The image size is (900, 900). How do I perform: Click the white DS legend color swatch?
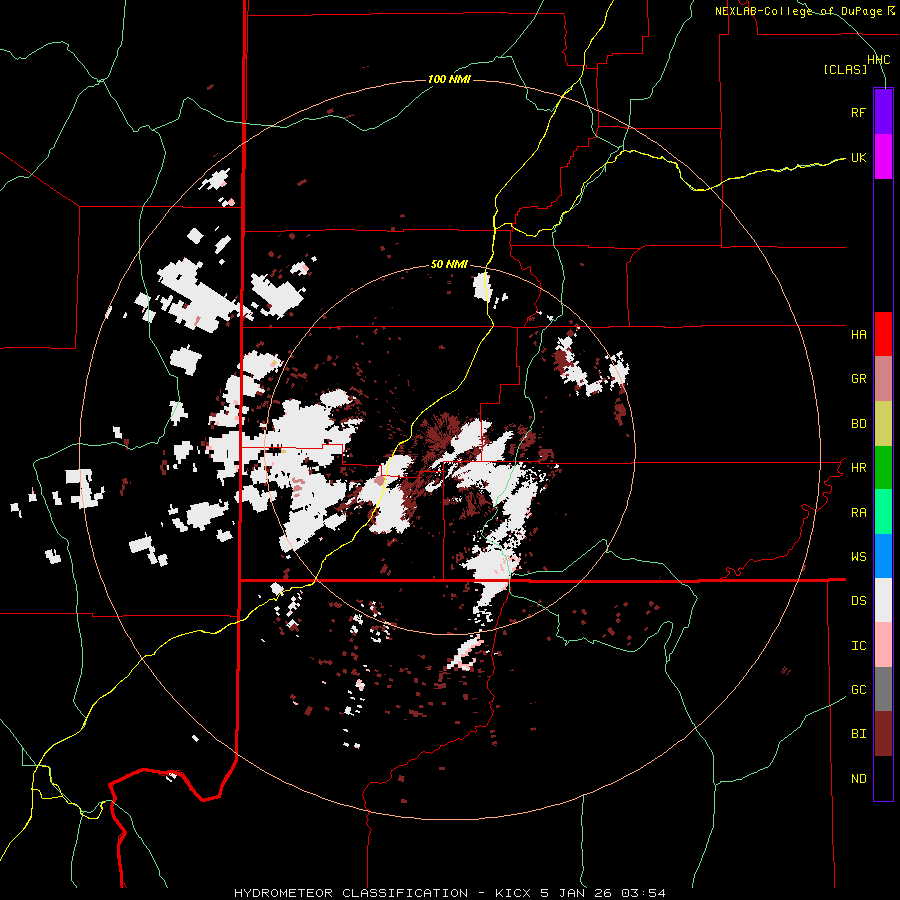(x=883, y=600)
